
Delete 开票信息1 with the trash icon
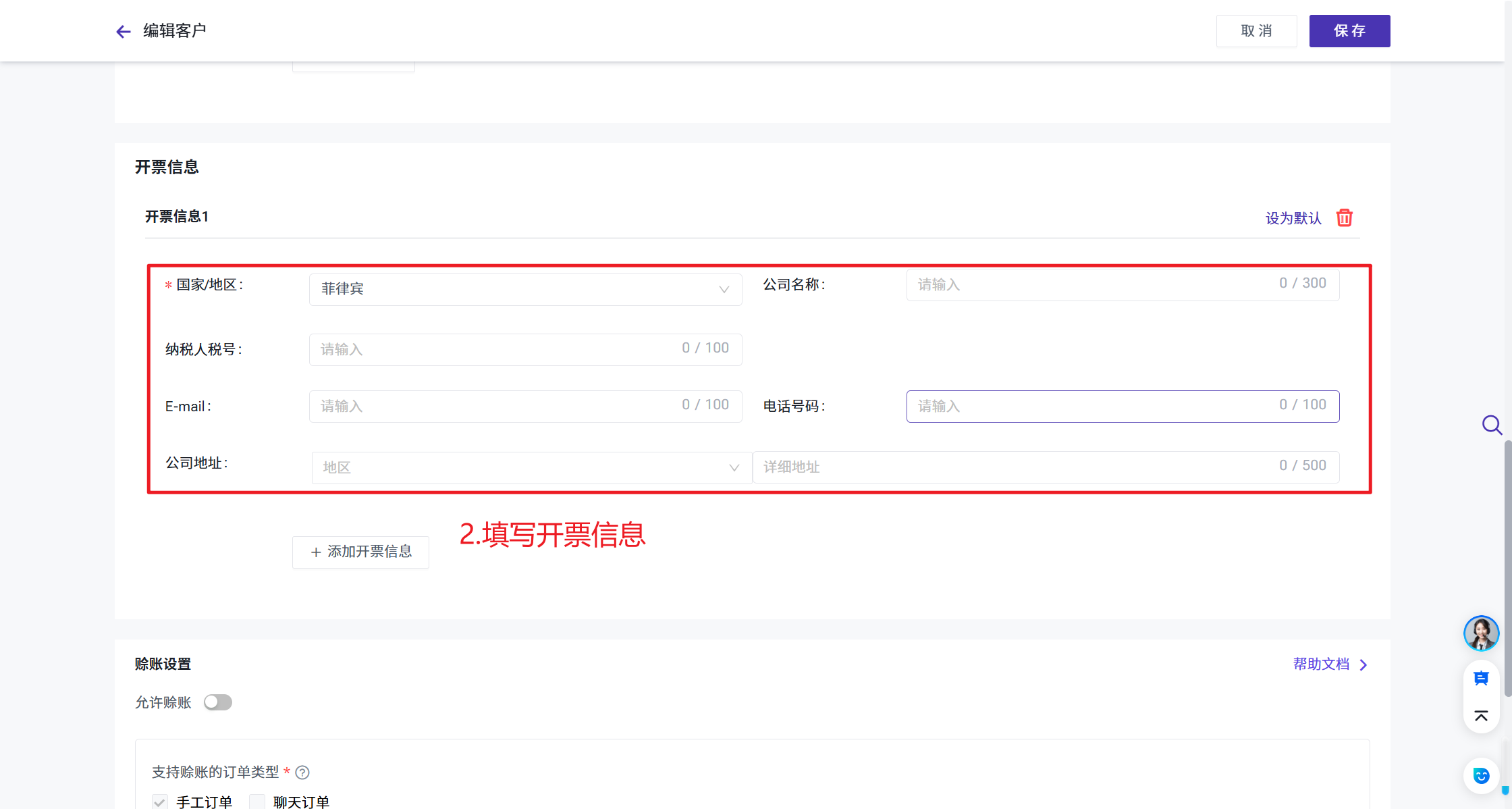[x=1344, y=217]
